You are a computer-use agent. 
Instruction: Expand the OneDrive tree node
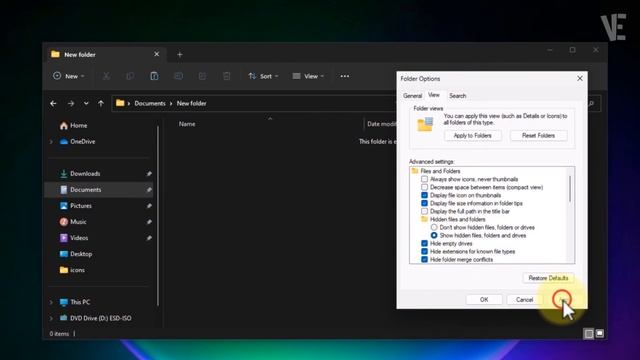click(x=51, y=142)
